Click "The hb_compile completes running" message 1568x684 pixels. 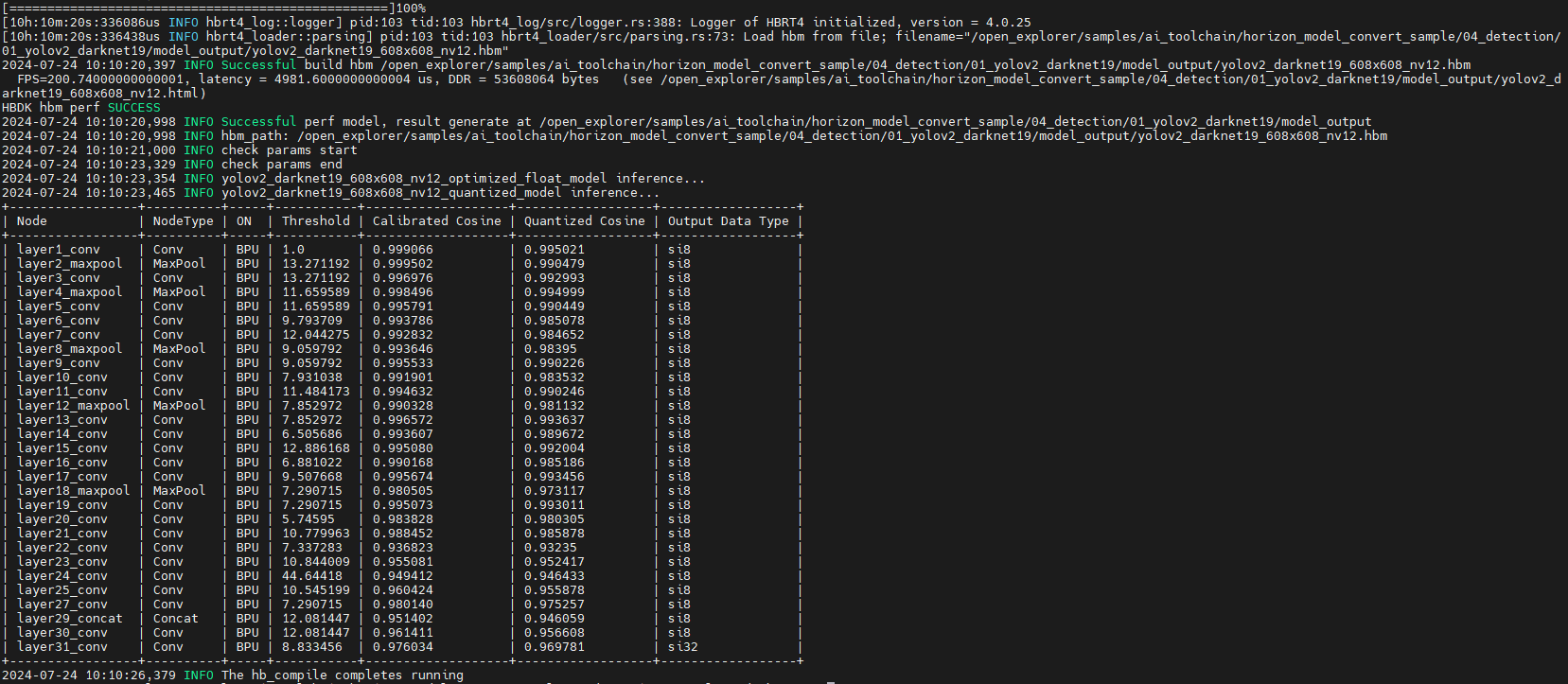pos(343,675)
